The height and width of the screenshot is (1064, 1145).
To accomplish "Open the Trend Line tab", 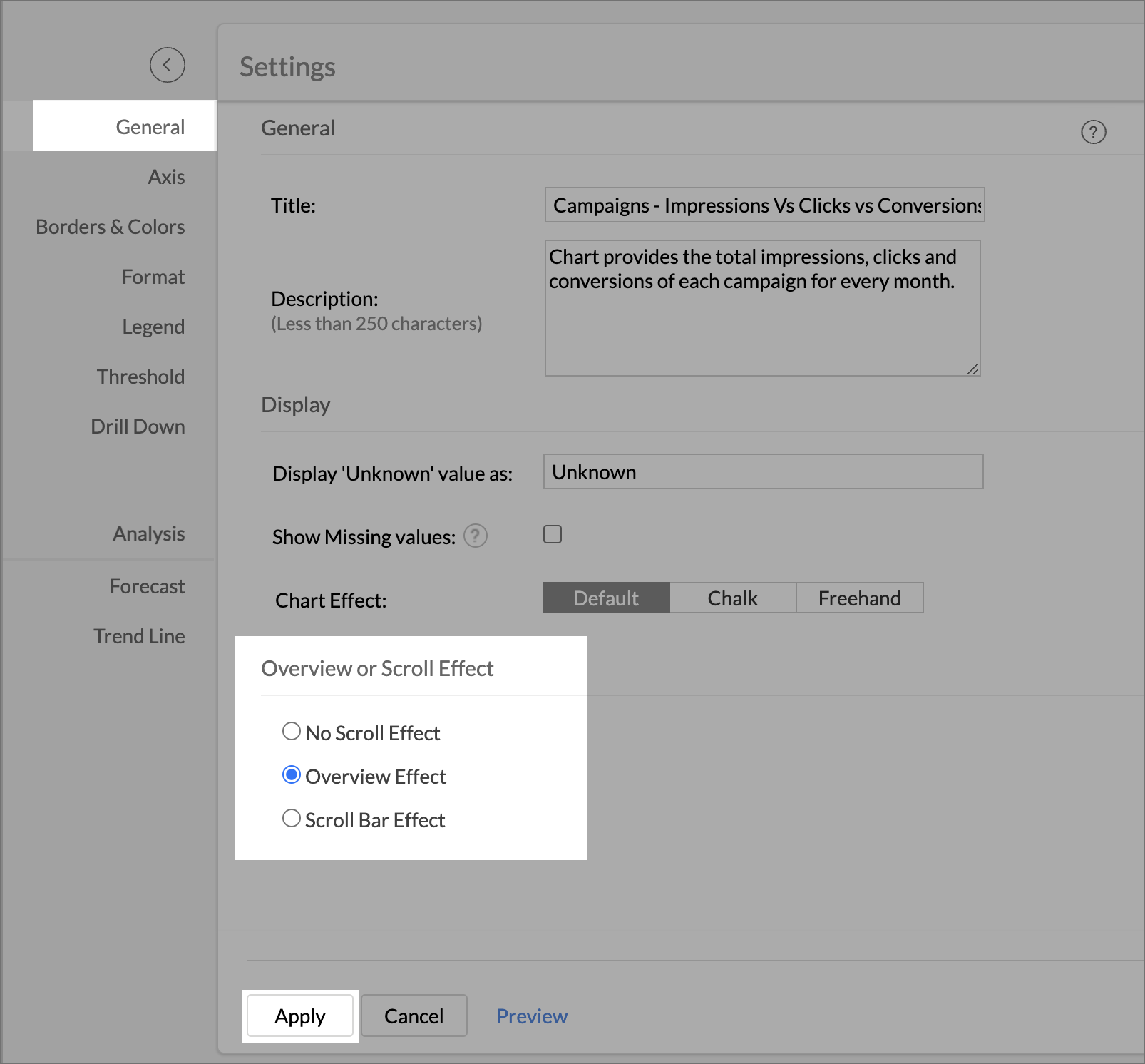I will click(139, 636).
